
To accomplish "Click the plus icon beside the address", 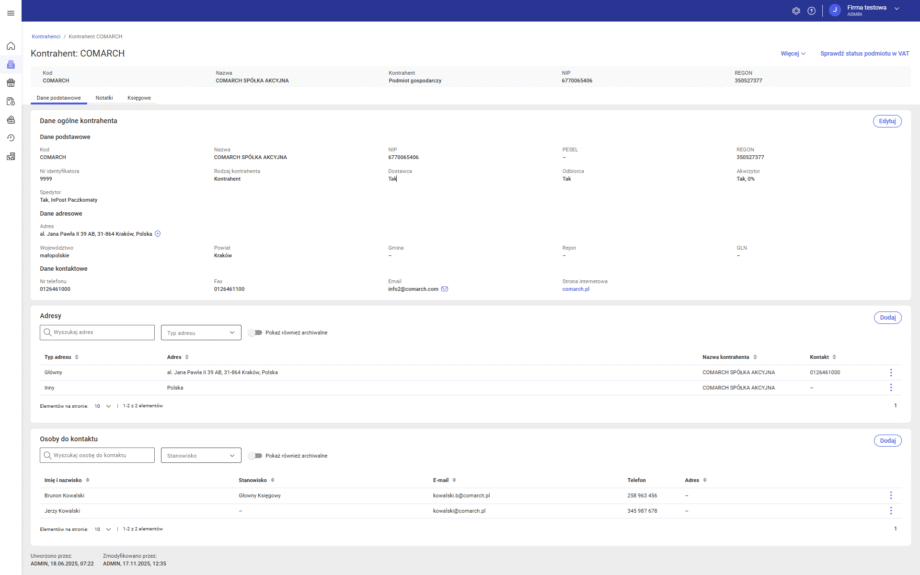I will pyautogui.click(x=158, y=233).
